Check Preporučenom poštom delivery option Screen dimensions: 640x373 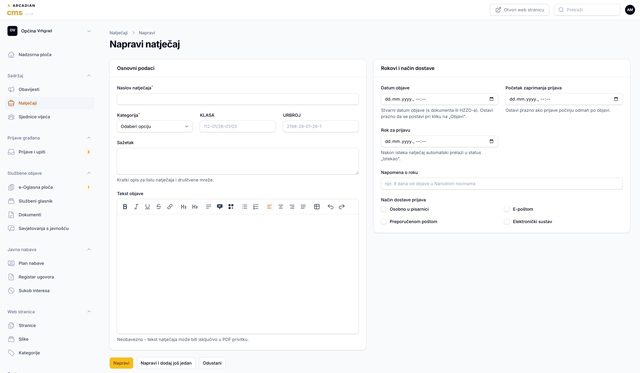[x=383, y=222]
